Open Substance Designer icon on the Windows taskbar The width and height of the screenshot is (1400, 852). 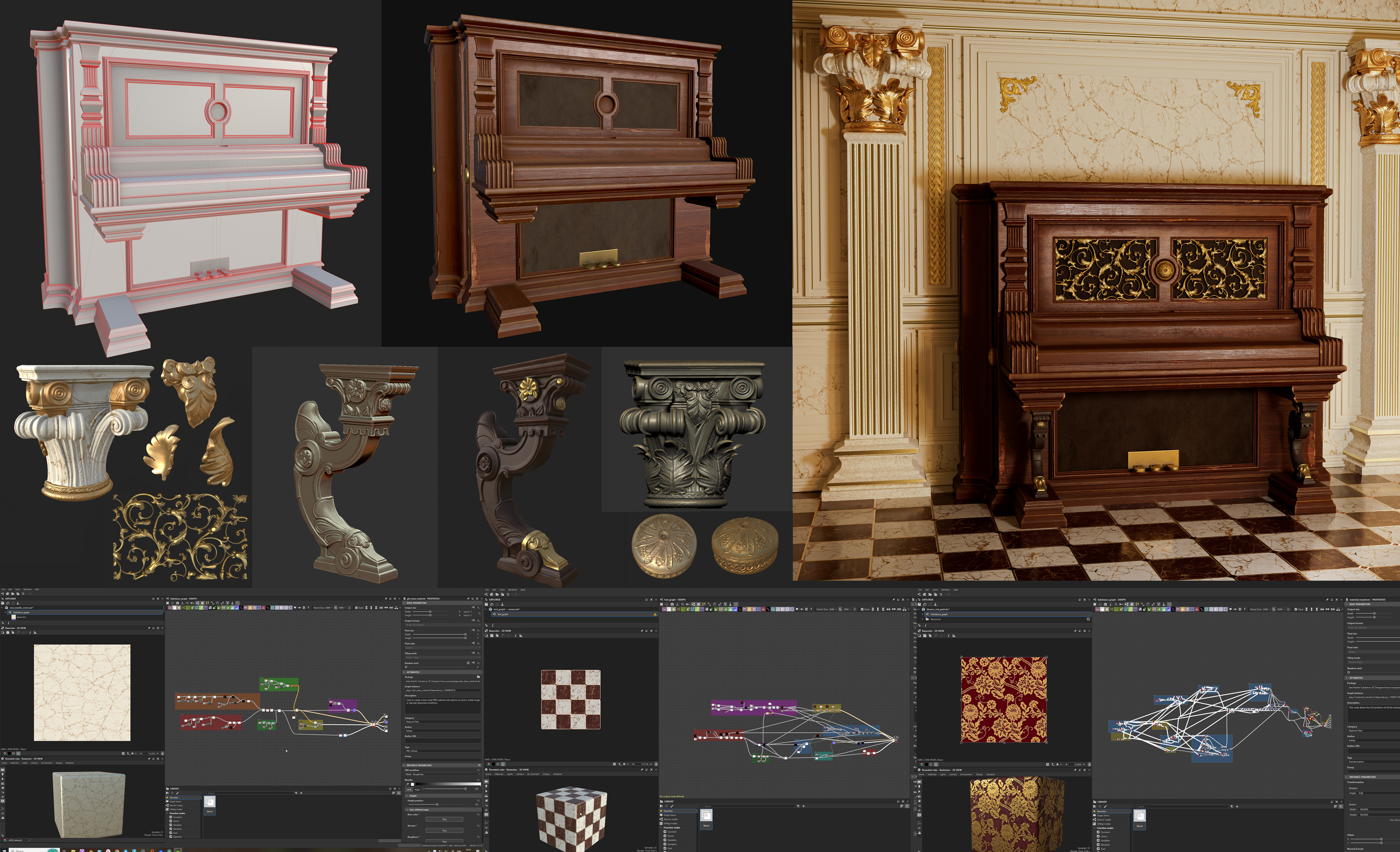pos(178,851)
